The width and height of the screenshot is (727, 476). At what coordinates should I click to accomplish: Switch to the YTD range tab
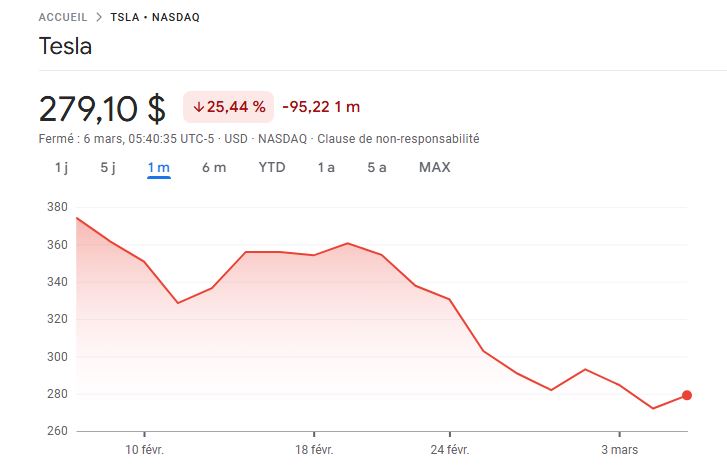click(x=272, y=168)
